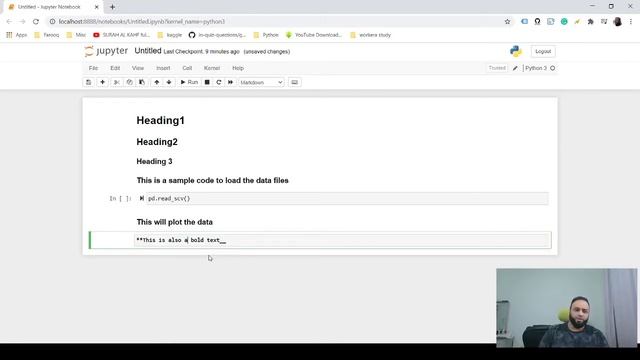The height and width of the screenshot is (360, 640).
Task: Open the Insert menu
Action: (163, 68)
